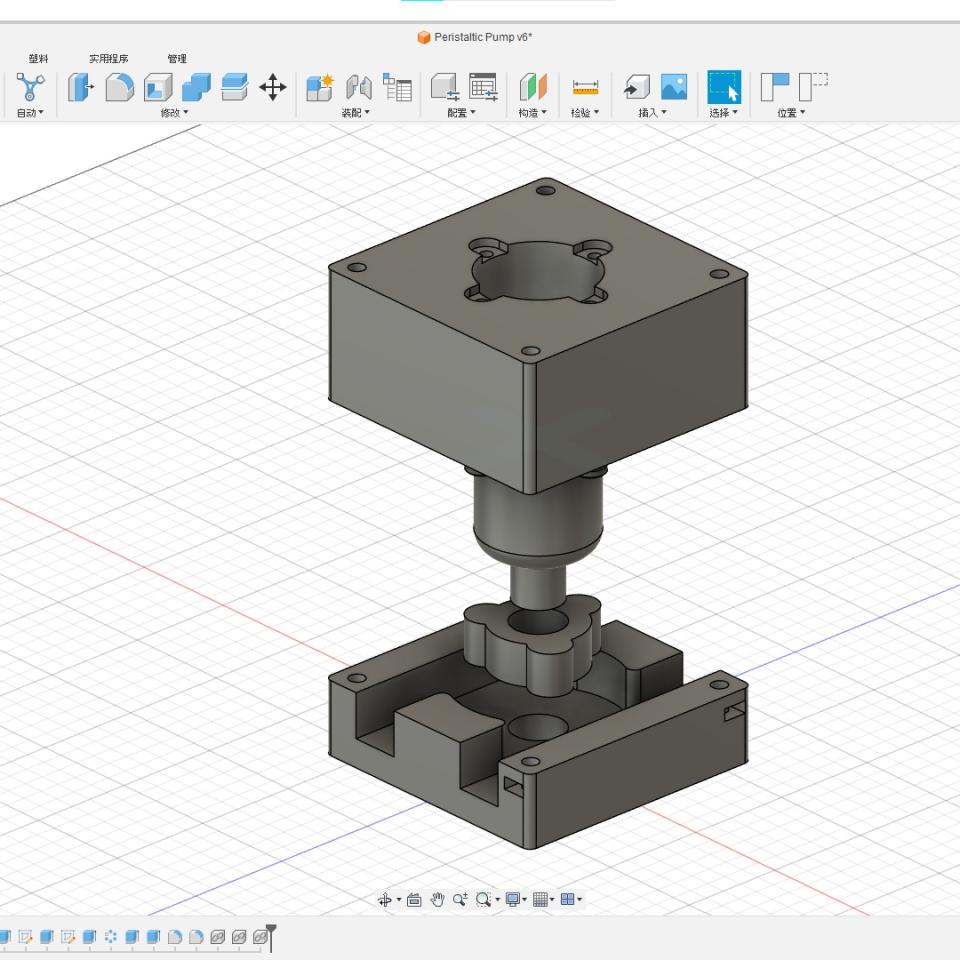Open the Display Settings dropdown
960x960 pixels.
coord(516,900)
